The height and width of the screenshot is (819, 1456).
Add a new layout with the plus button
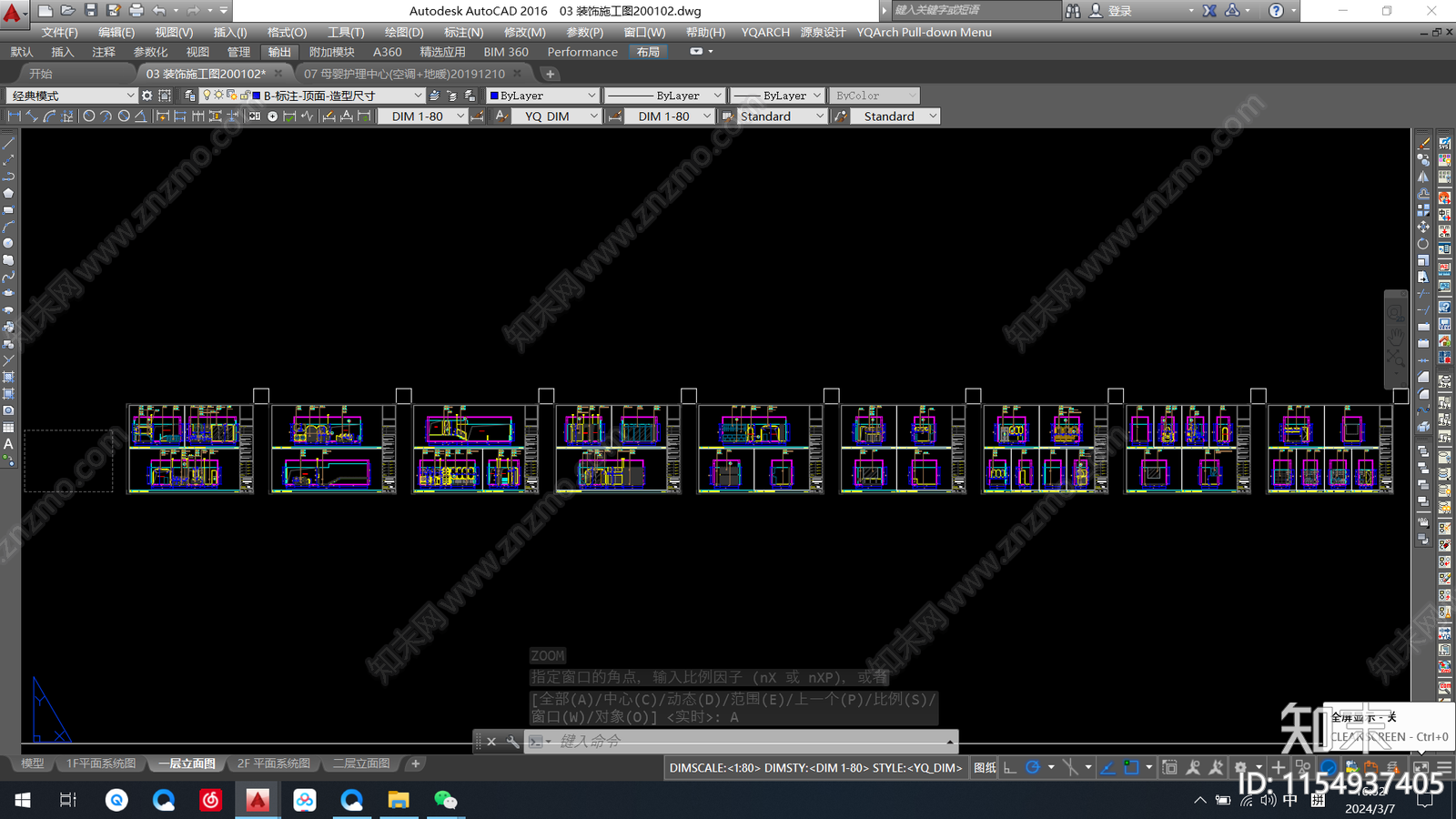416,763
